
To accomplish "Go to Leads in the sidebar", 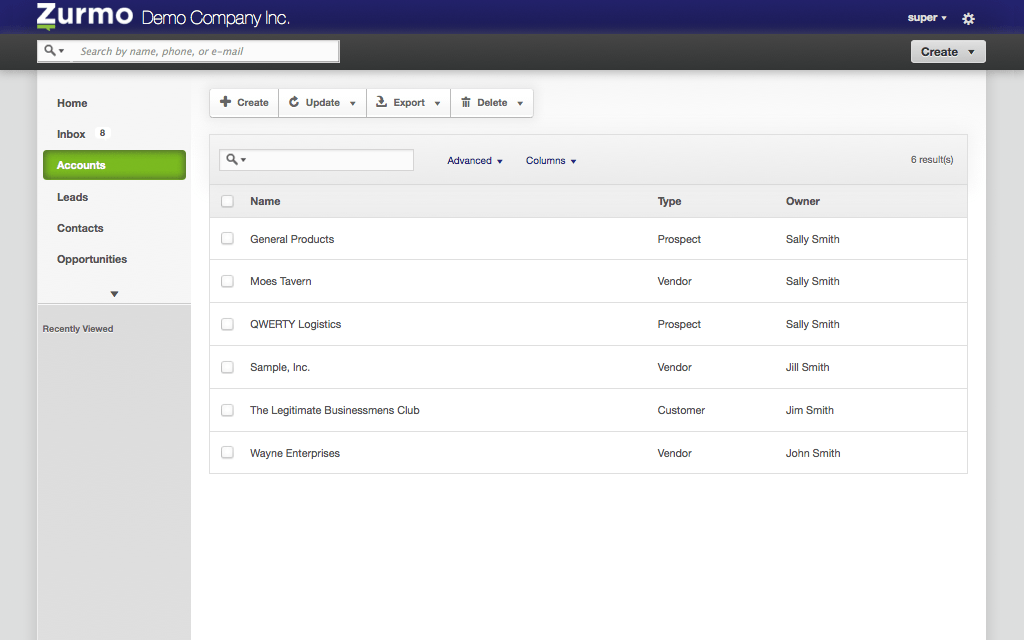I will [x=73, y=197].
